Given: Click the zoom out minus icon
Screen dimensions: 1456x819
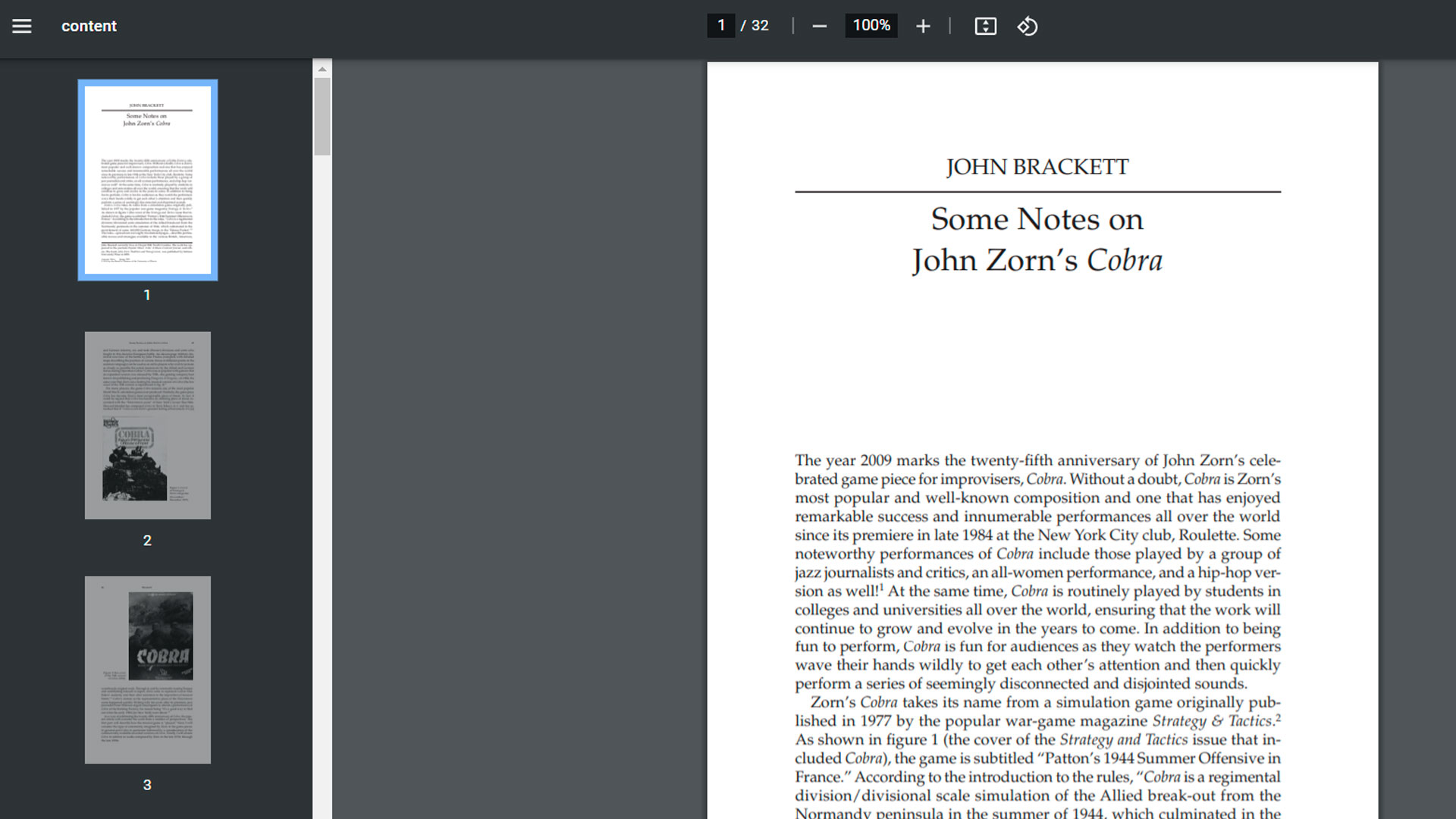Looking at the screenshot, I should click(x=819, y=26).
